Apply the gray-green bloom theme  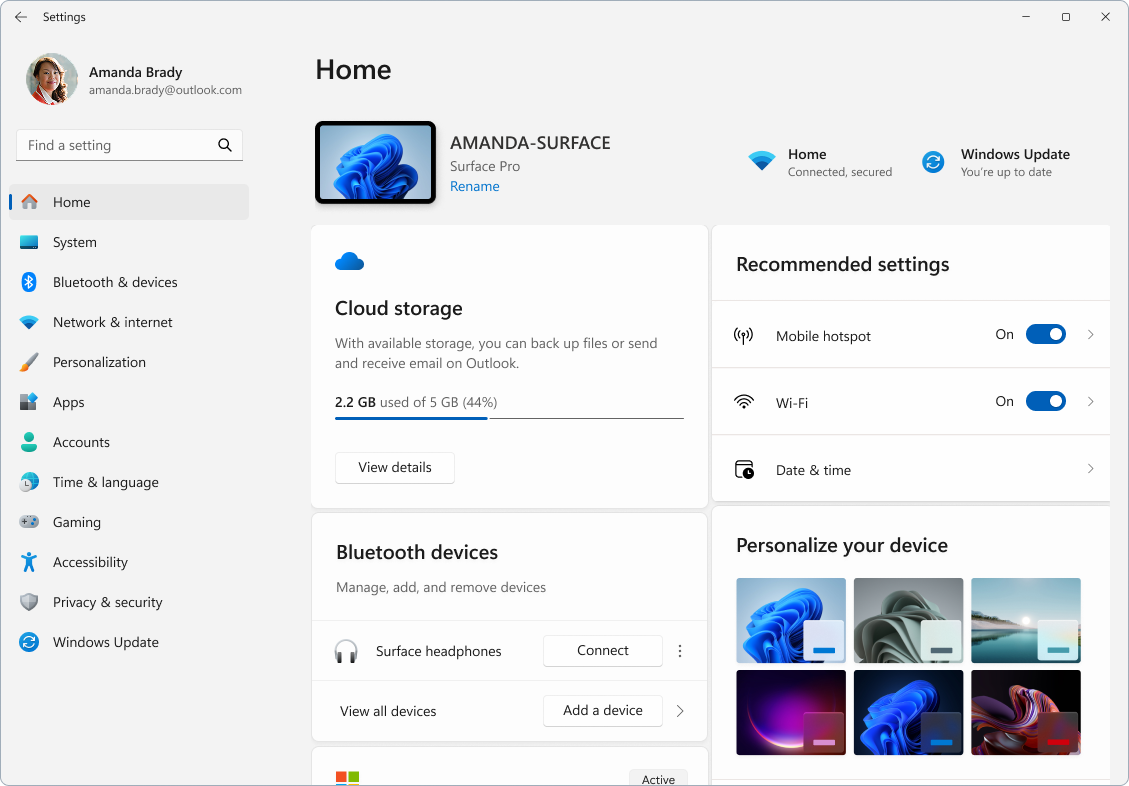point(908,620)
